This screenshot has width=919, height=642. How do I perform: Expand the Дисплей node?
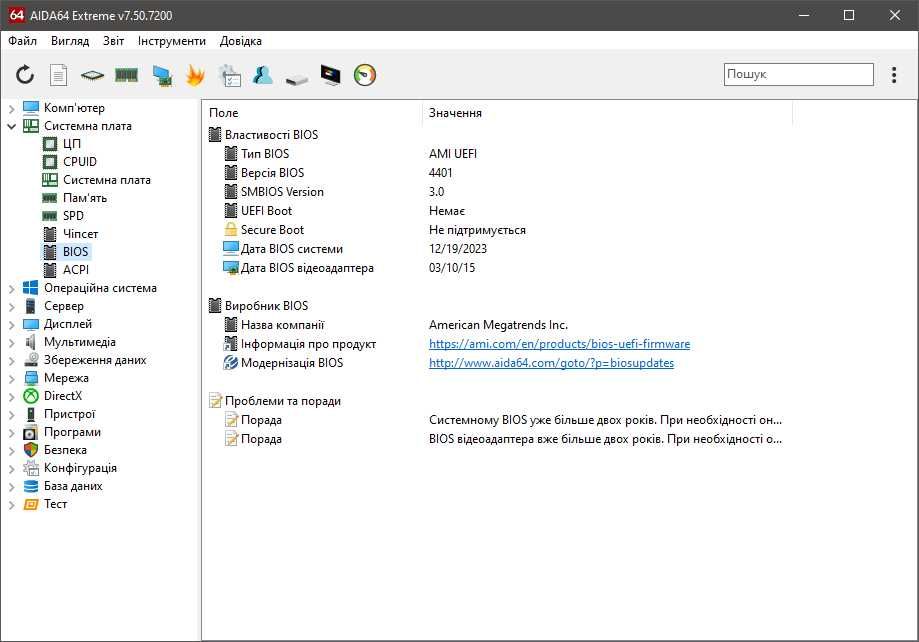pos(11,324)
